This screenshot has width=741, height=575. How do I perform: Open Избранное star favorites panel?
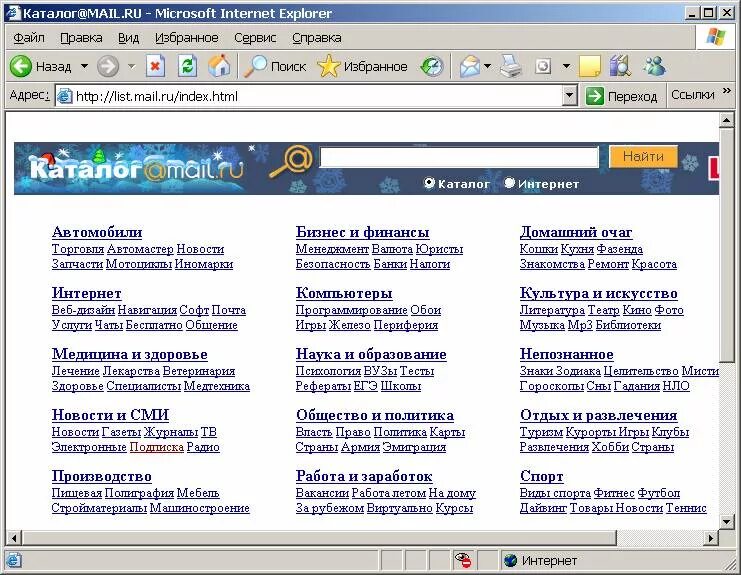pyautogui.click(x=362, y=67)
